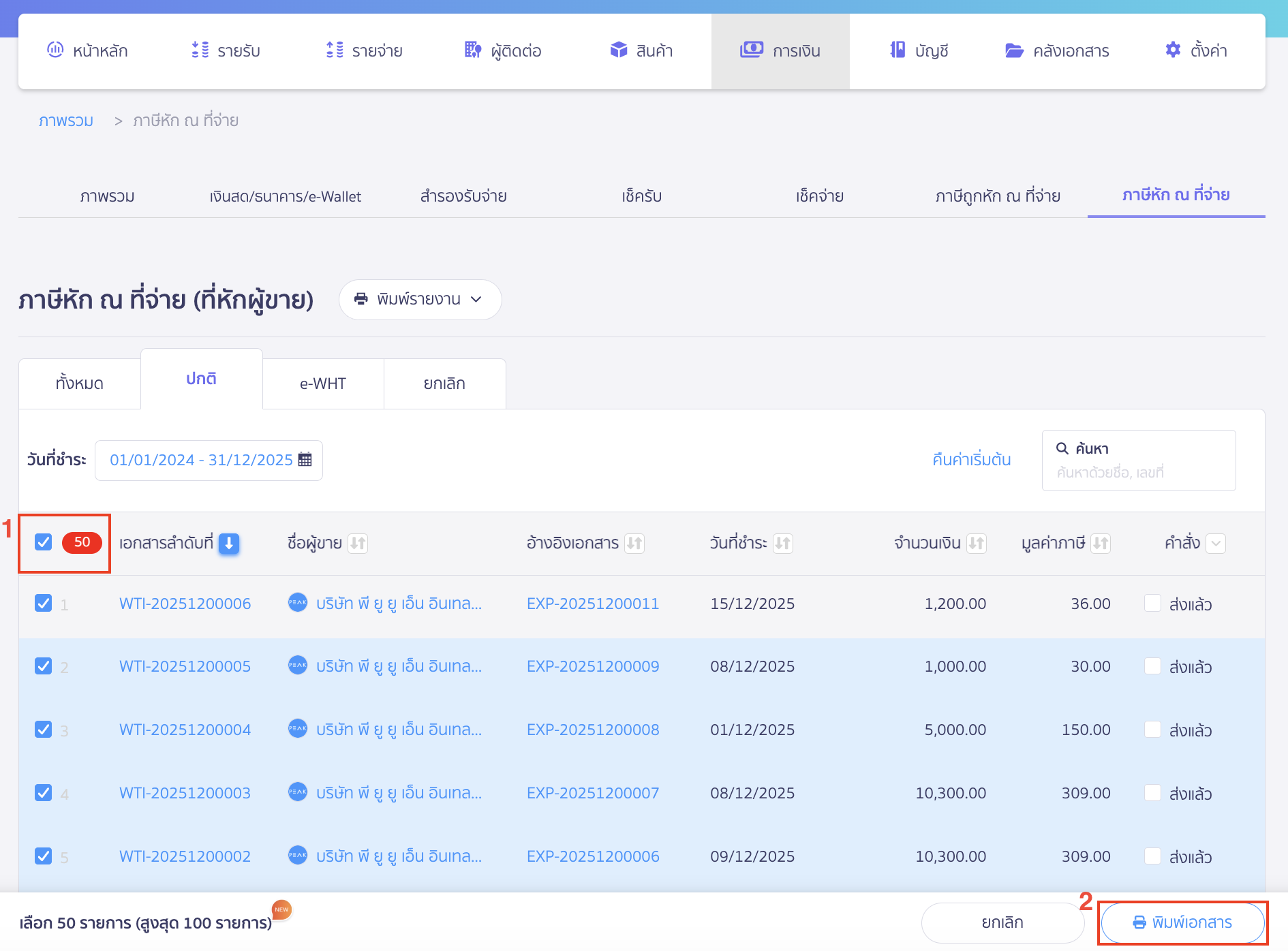1288x951 pixels.
Task: Uncheck row checkbox for WTI-20251200006
Action: (x=44, y=604)
